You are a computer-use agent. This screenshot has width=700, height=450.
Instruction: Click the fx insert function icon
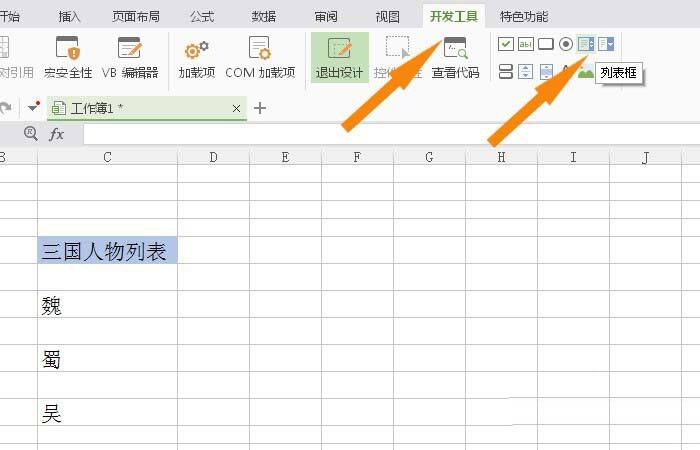tap(56, 133)
